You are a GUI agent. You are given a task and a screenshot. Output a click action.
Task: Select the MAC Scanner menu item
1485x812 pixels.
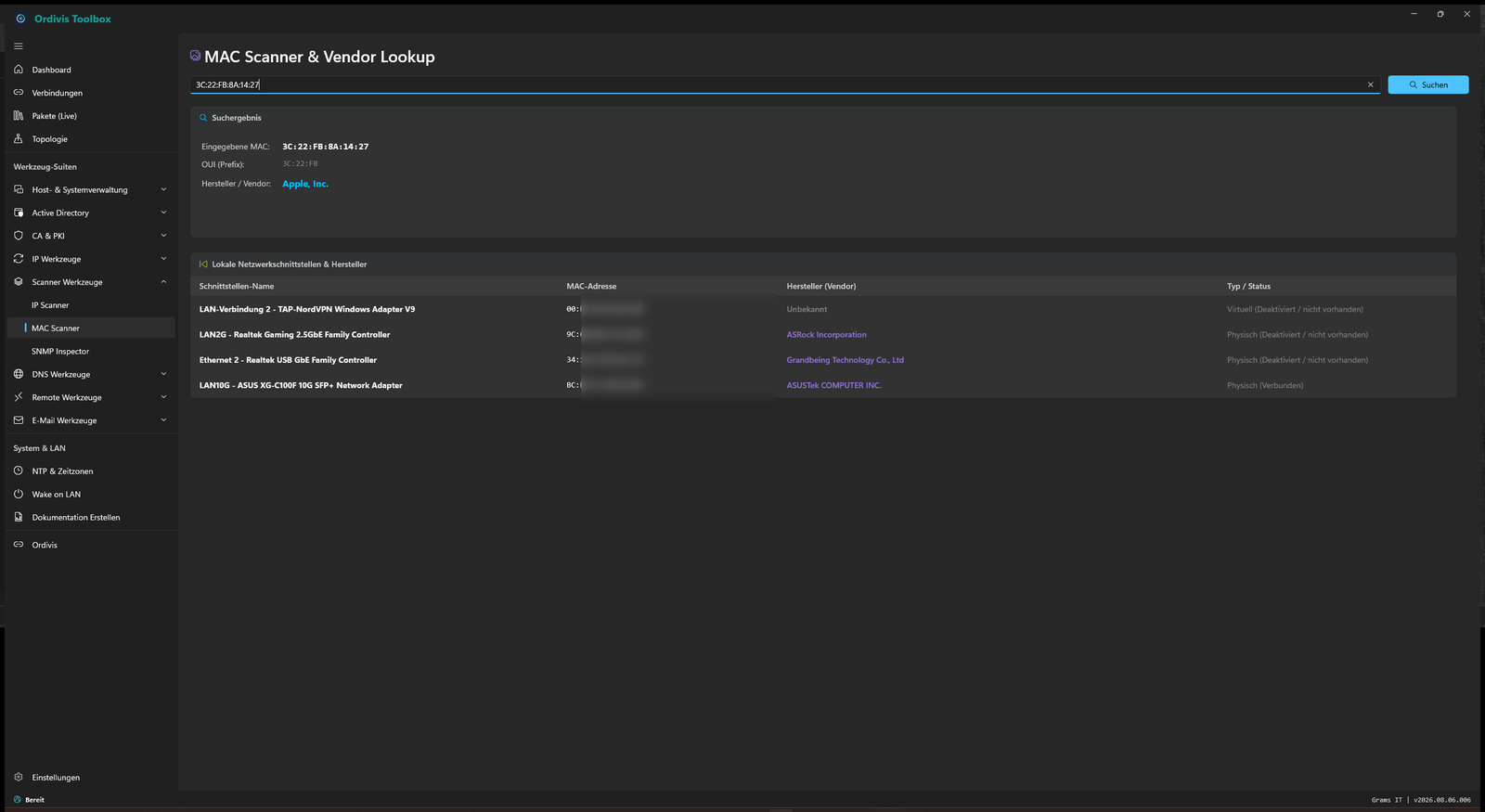(91, 329)
